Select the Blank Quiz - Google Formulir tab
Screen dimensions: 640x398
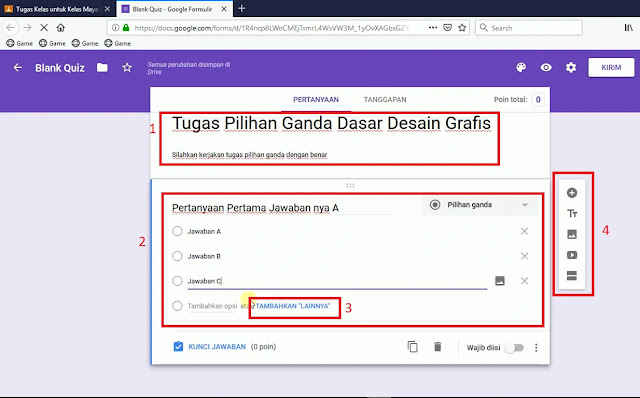[x=175, y=9]
